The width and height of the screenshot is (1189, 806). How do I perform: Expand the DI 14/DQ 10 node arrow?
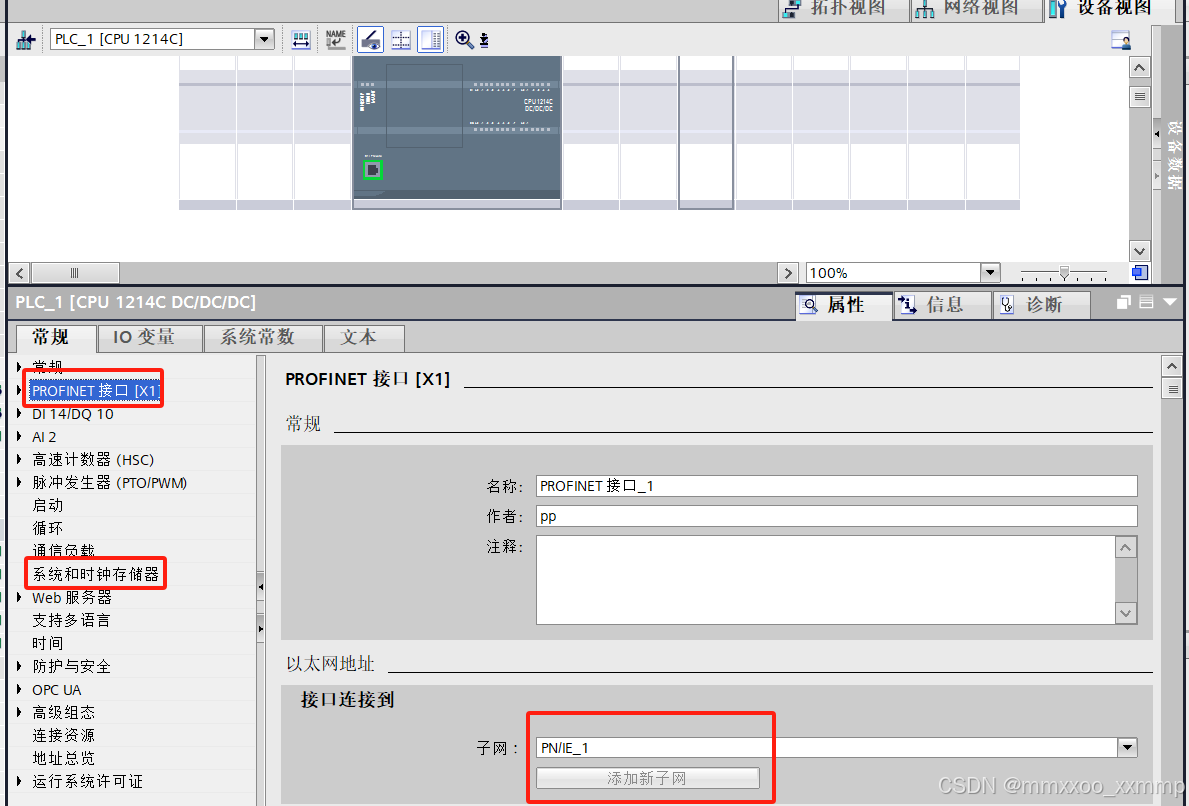[x=19, y=414]
